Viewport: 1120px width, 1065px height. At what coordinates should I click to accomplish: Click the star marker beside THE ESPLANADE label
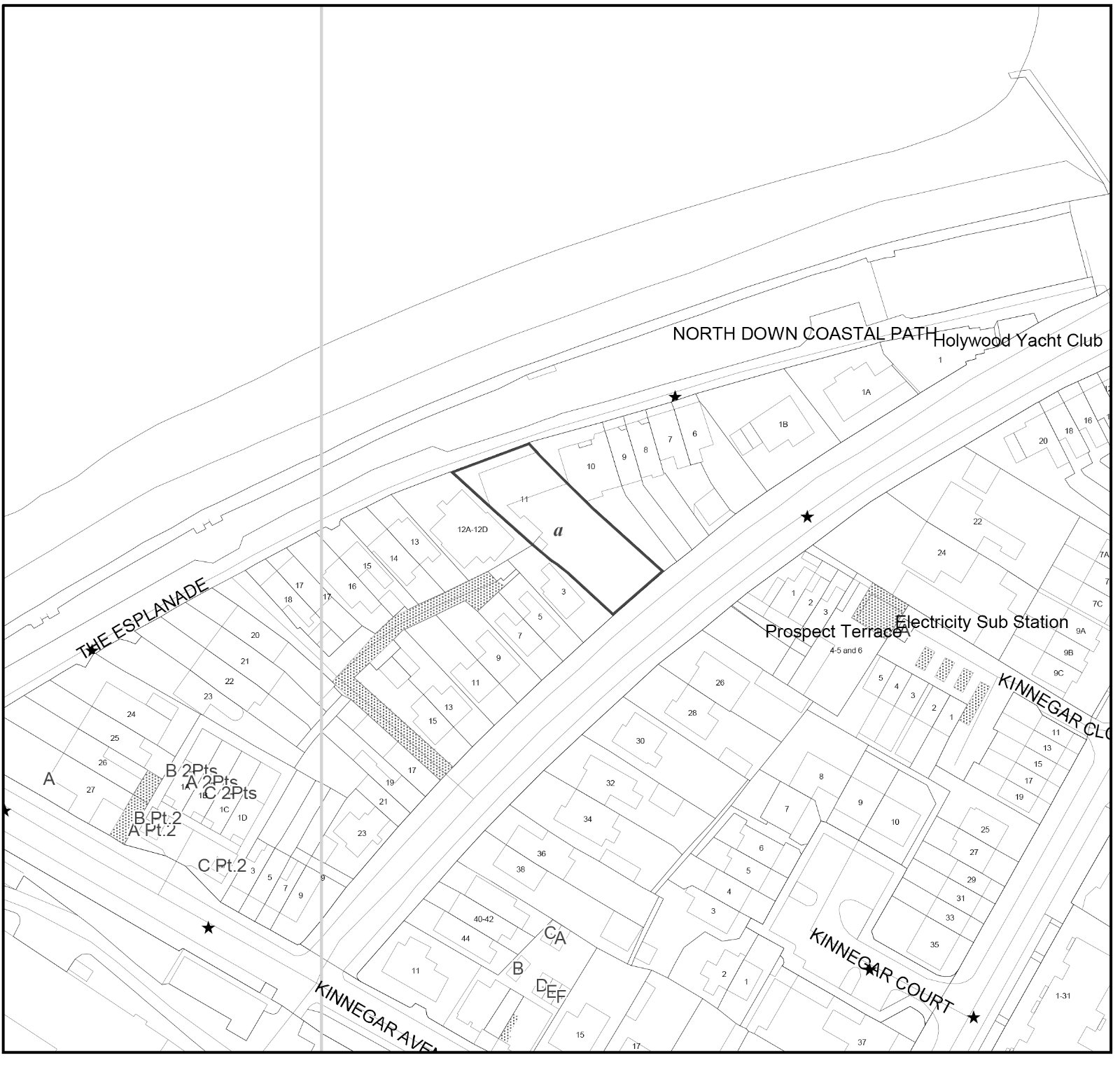pos(91,650)
